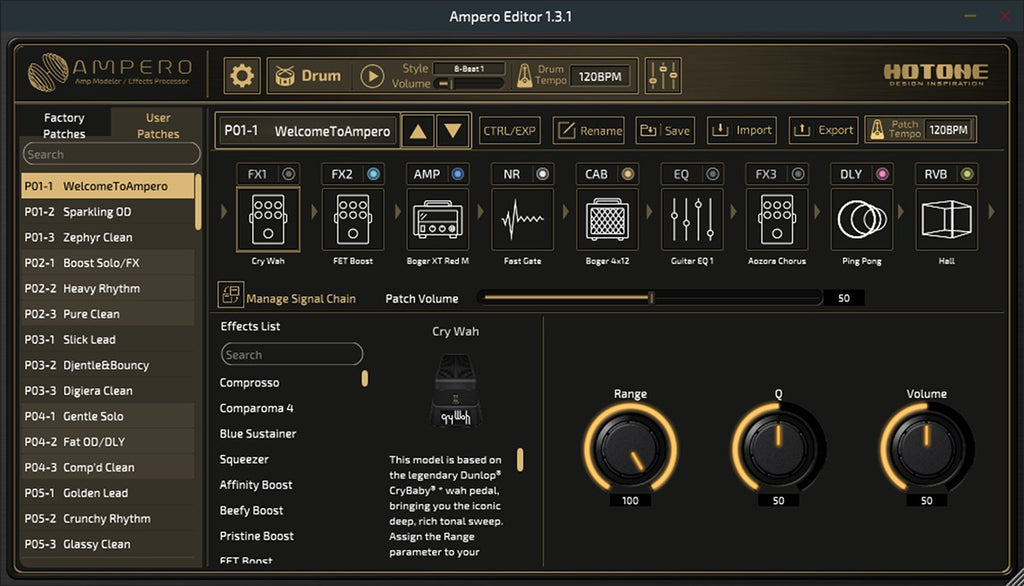
Task: Select the Guitar EQ 1 icon
Action: (692, 220)
